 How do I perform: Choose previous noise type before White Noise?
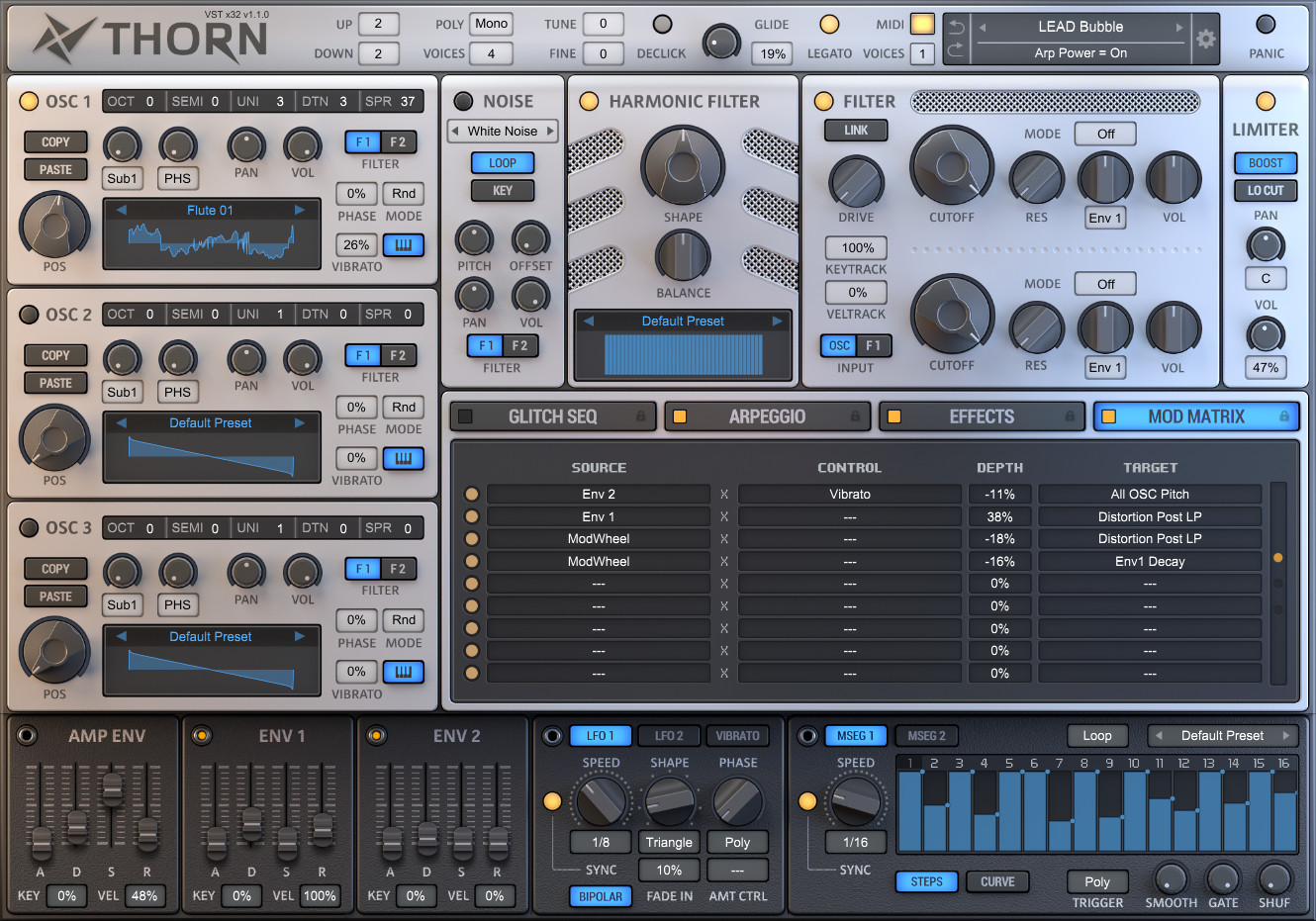455,131
